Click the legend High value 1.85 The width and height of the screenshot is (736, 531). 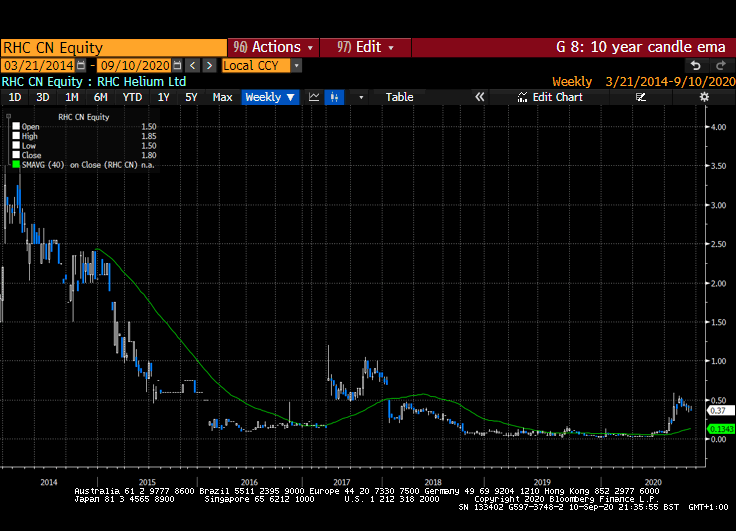[x=149, y=136]
